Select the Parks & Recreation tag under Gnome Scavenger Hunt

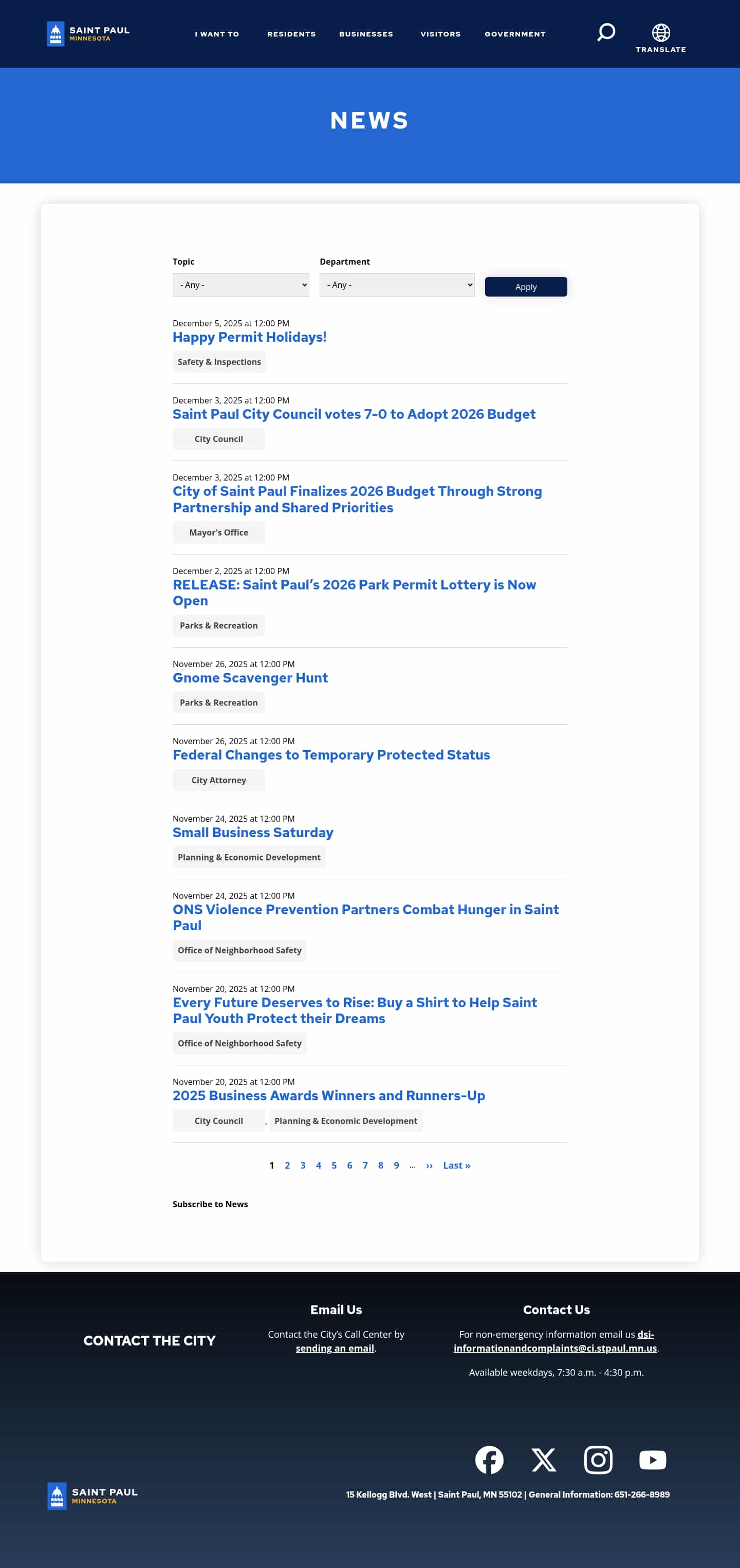click(x=218, y=703)
